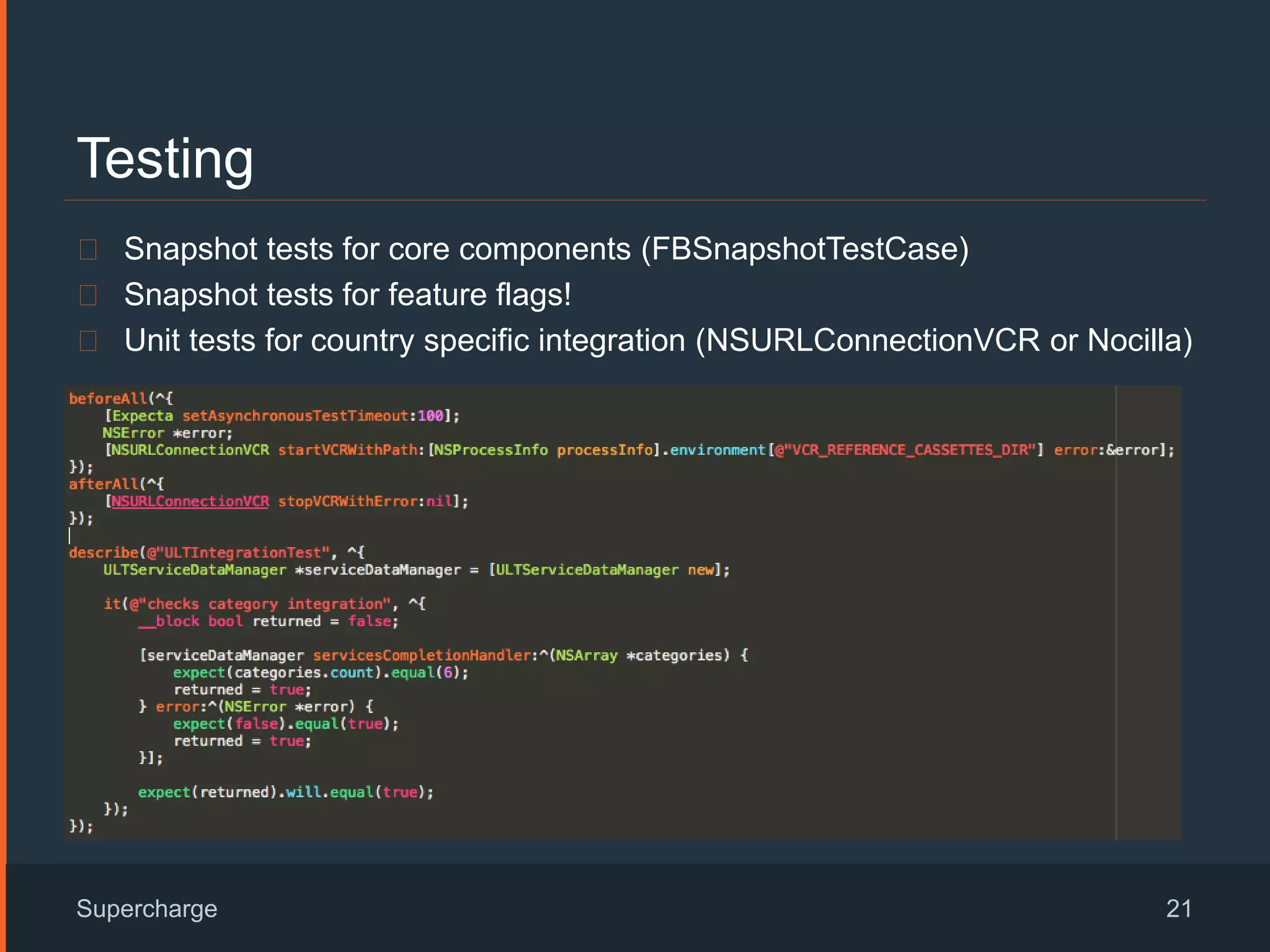
Task: Click 'Snapshot tests for feature flags!' bullet
Action: (x=347, y=294)
